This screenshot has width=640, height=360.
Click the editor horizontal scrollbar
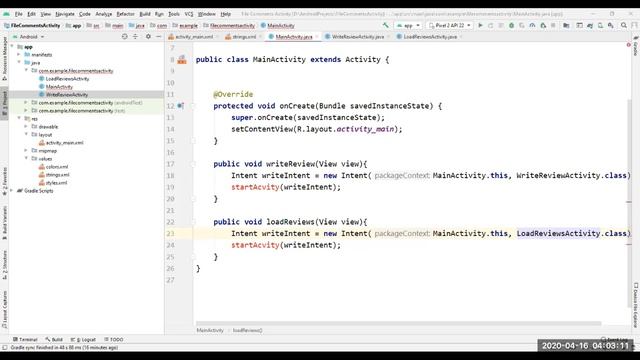tap(398, 323)
